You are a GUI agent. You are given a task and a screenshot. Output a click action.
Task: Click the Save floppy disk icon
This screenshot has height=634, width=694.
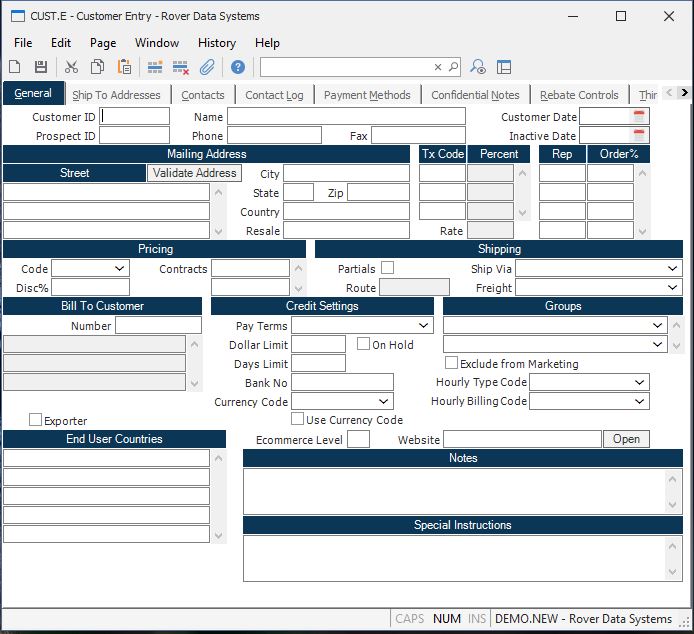[x=41, y=67]
